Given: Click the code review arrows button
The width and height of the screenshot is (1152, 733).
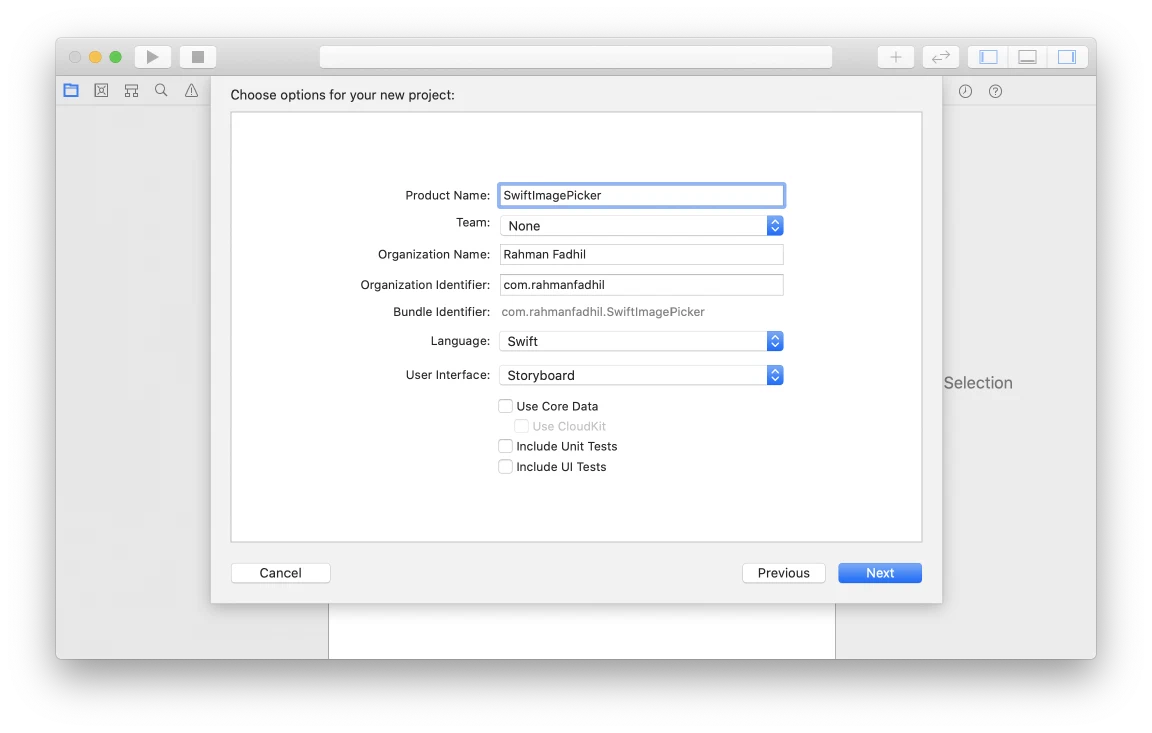Looking at the screenshot, I should (940, 57).
